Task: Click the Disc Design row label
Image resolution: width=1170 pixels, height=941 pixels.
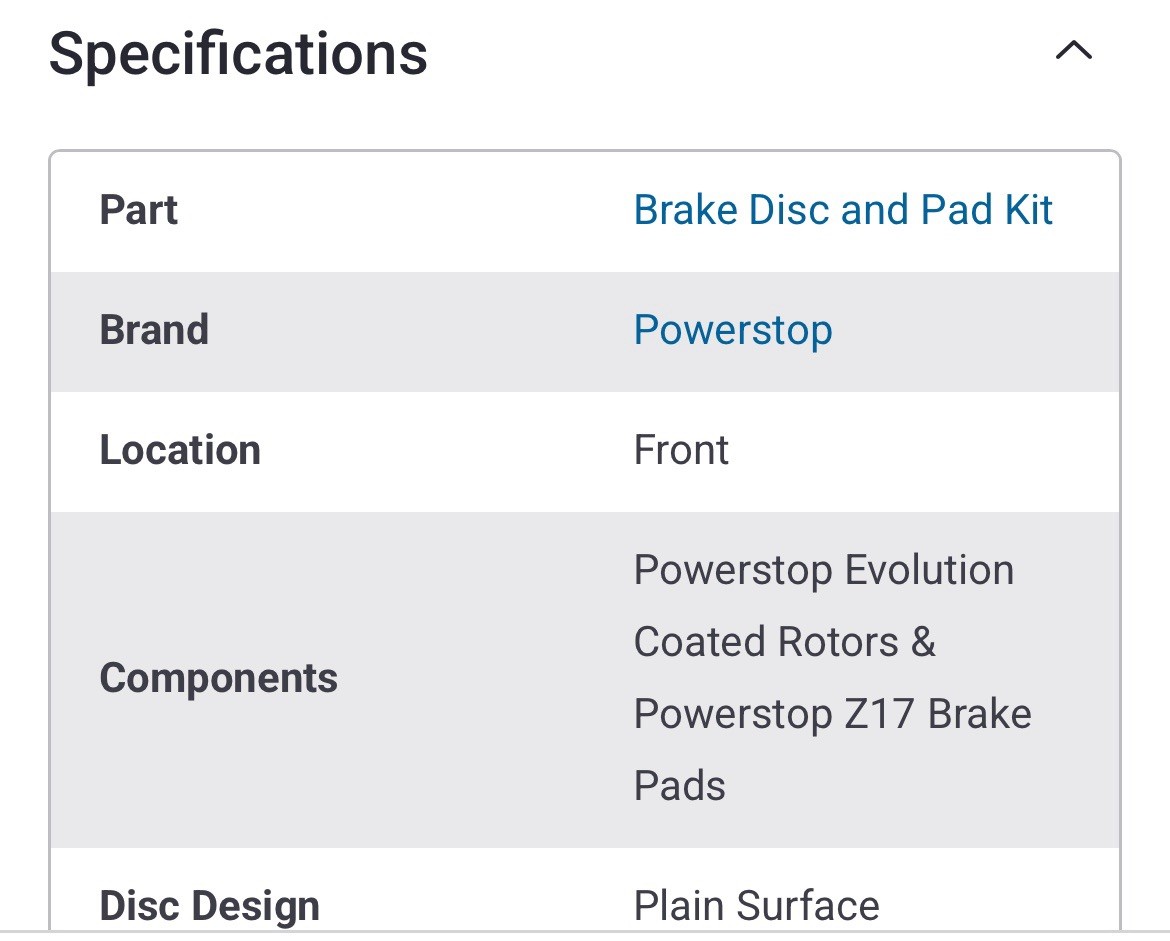Action: pos(210,906)
